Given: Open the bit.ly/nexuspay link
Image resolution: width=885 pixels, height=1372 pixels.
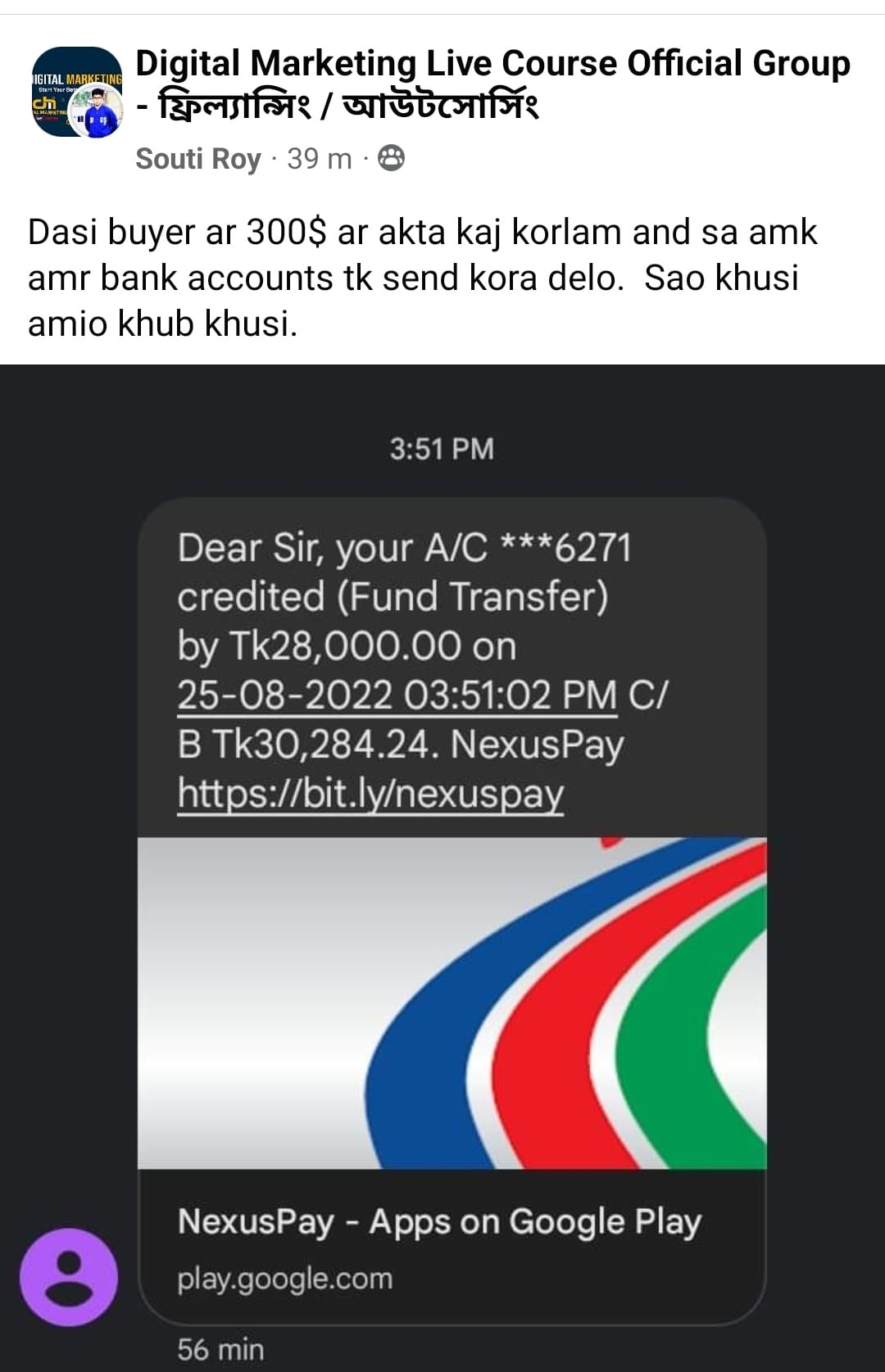Looking at the screenshot, I should coord(370,793).
